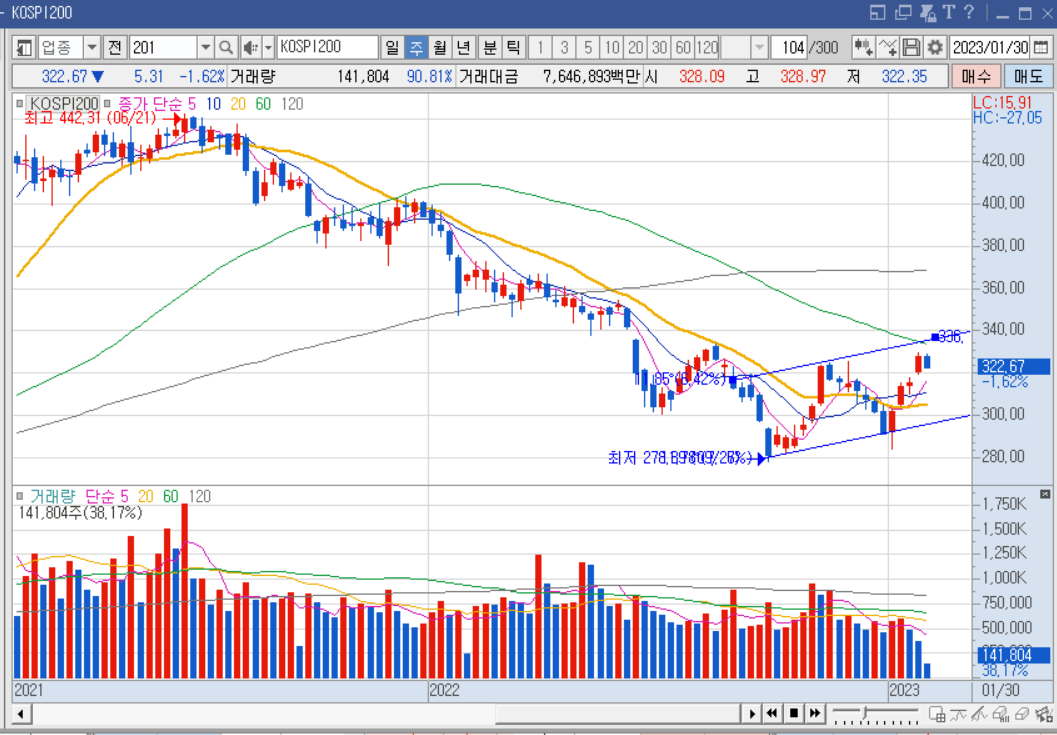Click the 매수 buy button

(x=975, y=76)
